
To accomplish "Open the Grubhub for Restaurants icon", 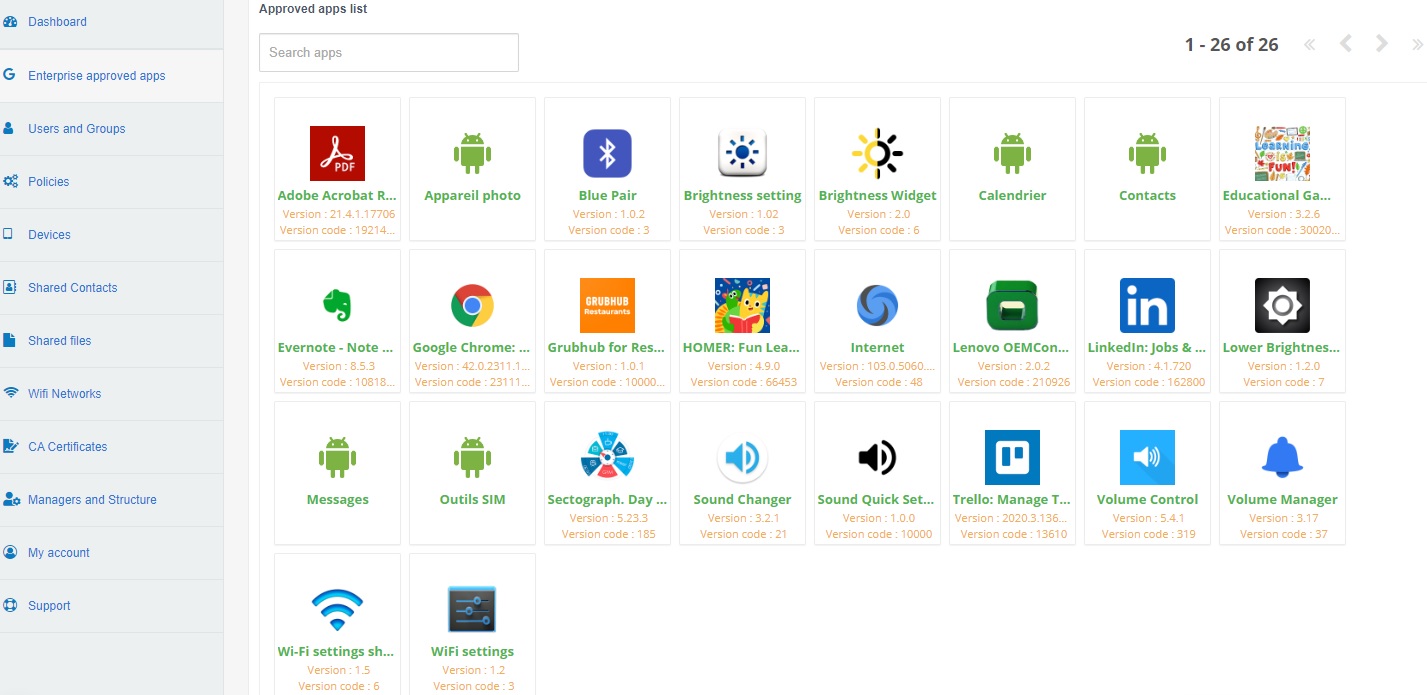I will tap(607, 305).
